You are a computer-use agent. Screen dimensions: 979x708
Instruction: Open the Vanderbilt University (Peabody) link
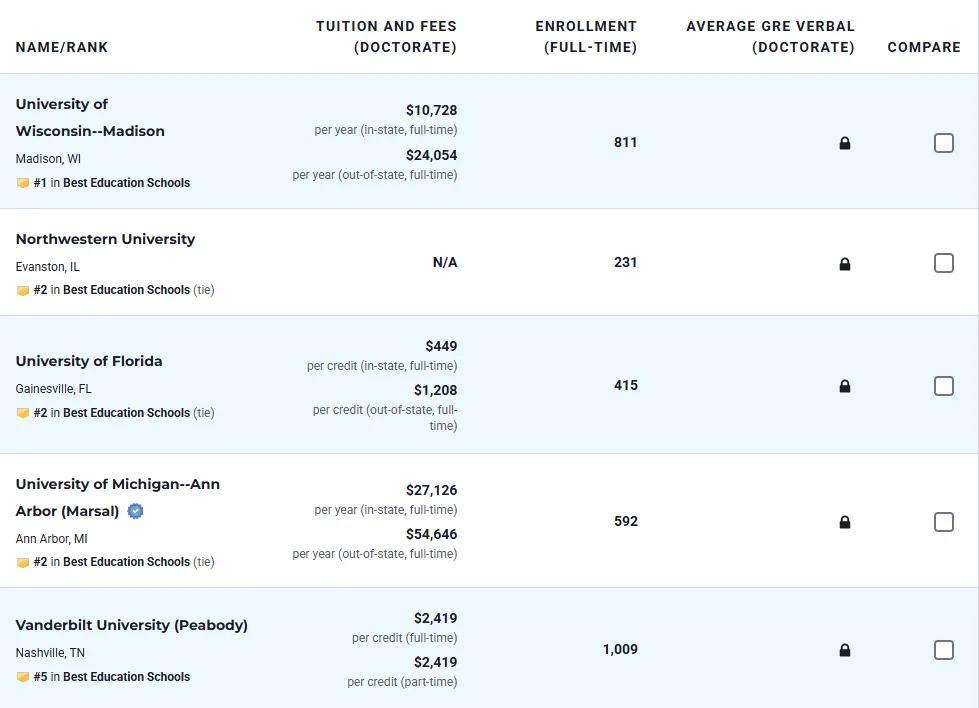pos(132,625)
